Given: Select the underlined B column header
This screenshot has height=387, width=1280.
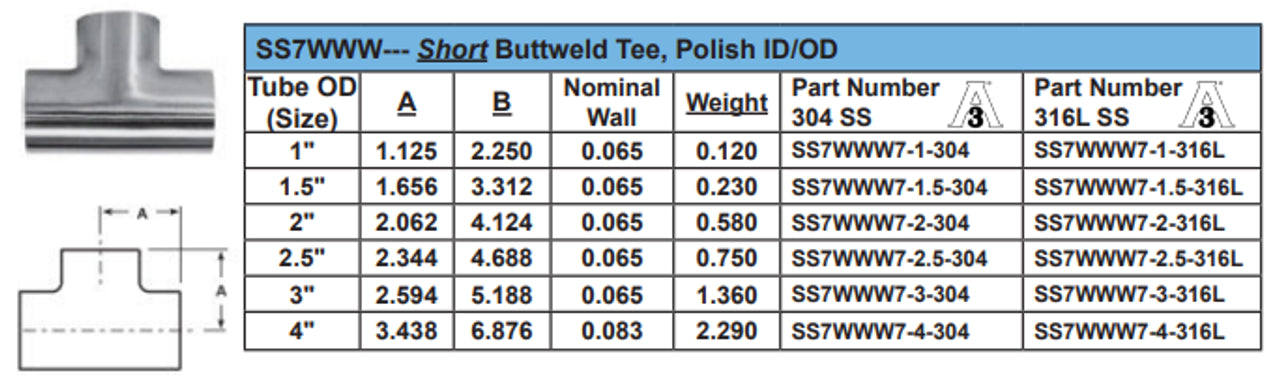Looking at the screenshot, I should [x=502, y=103].
